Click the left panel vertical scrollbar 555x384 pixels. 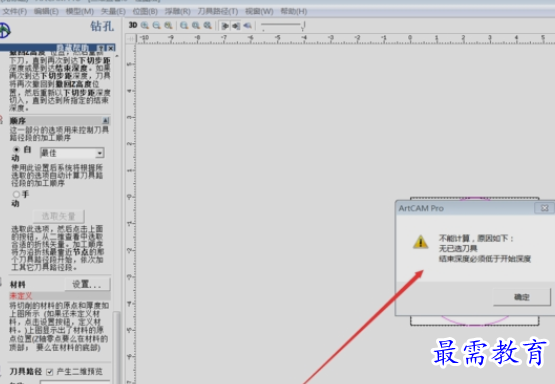[x=116, y=347]
